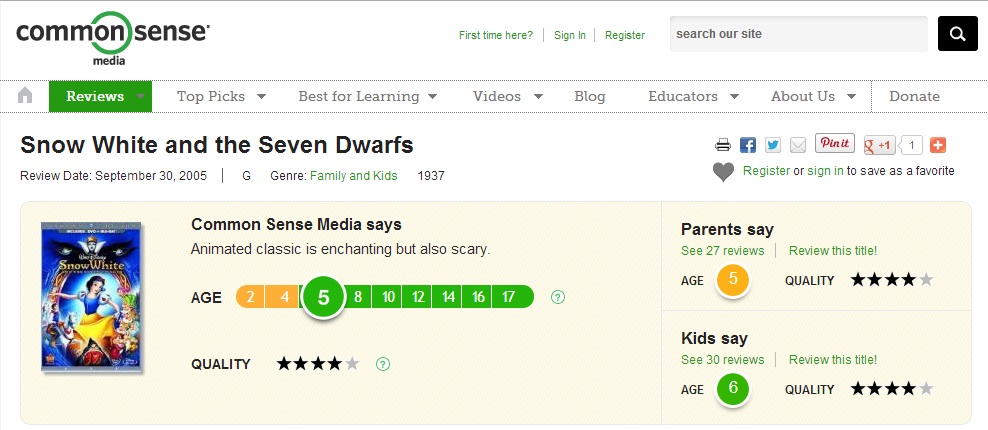988x430 pixels.
Task: Select age 14 on the age bar
Action: 447,296
